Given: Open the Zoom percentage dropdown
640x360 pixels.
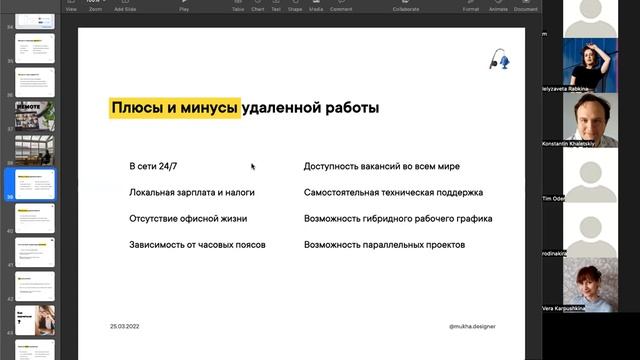Looking at the screenshot, I should point(95,5).
